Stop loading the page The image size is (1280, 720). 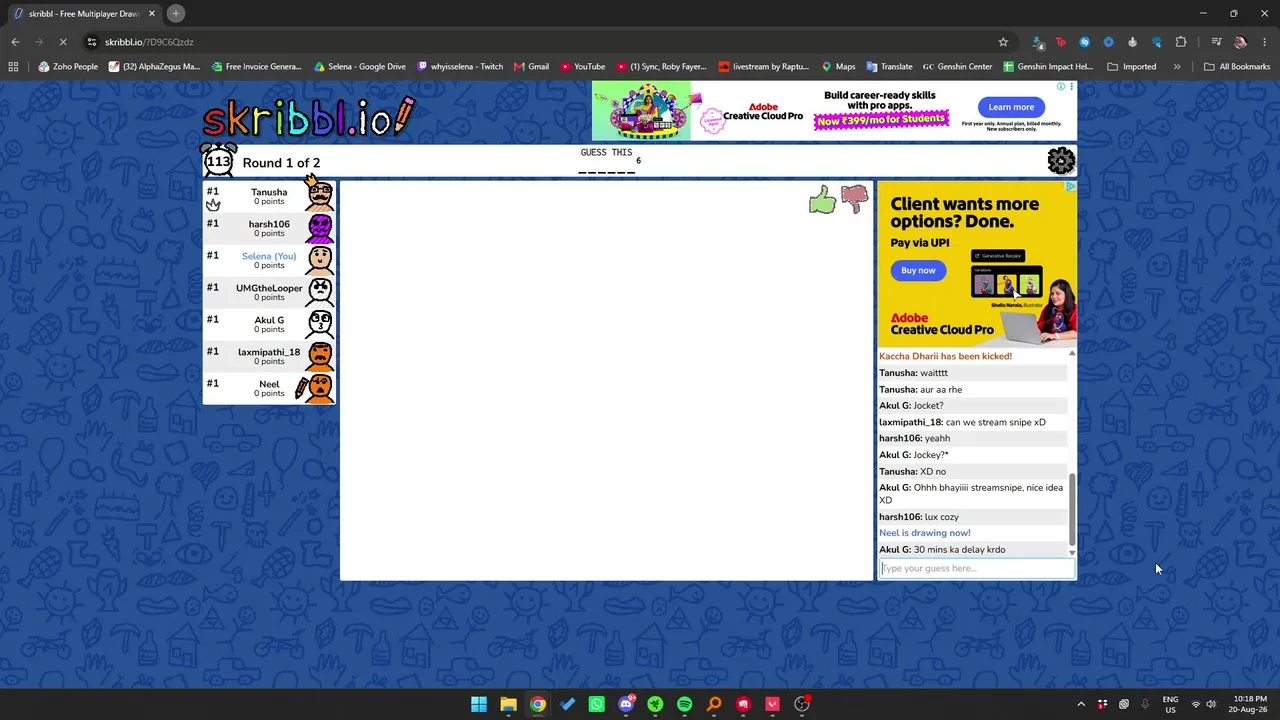click(62, 42)
